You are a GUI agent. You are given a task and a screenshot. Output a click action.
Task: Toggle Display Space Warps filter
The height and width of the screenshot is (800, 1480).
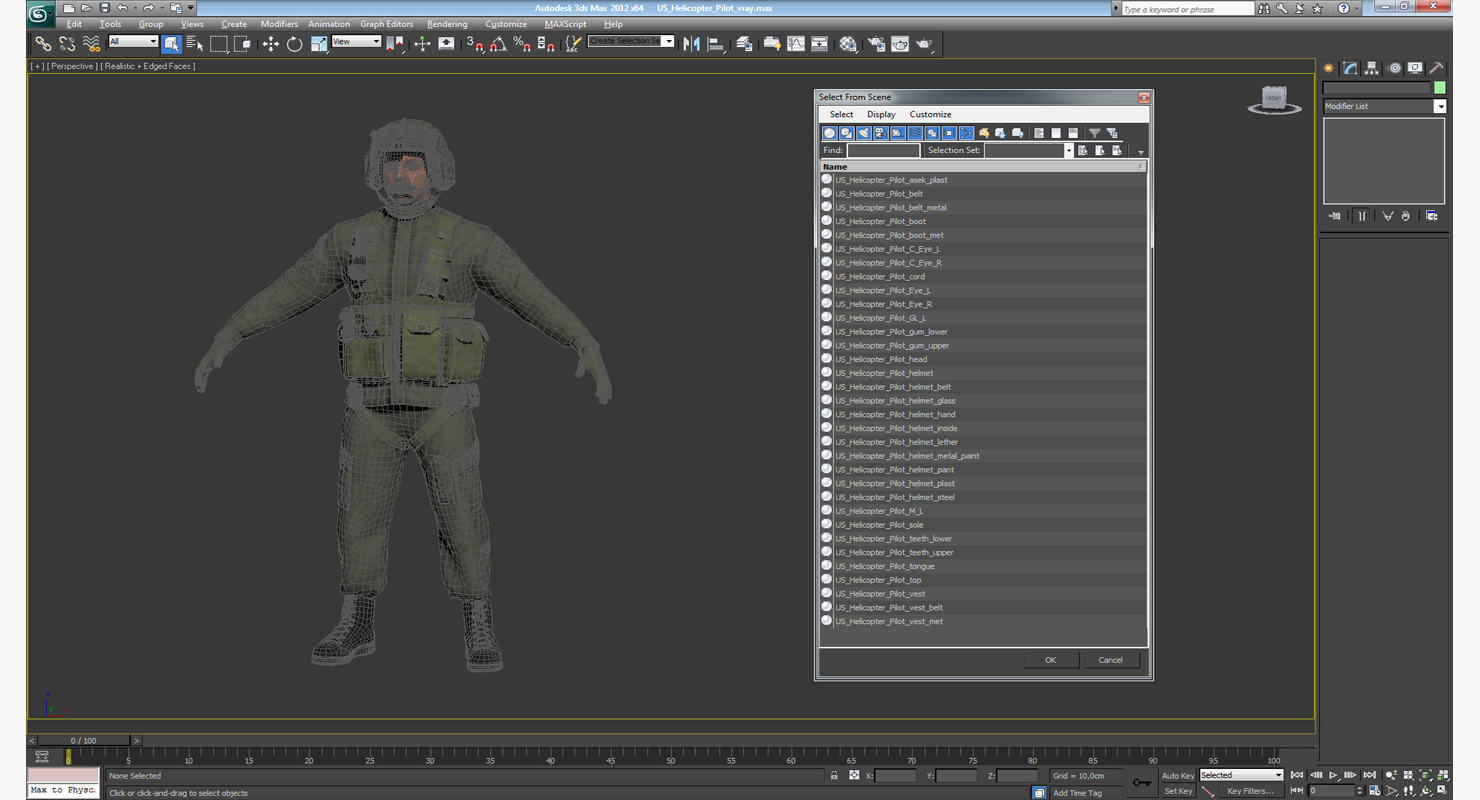tap(914, 133)
